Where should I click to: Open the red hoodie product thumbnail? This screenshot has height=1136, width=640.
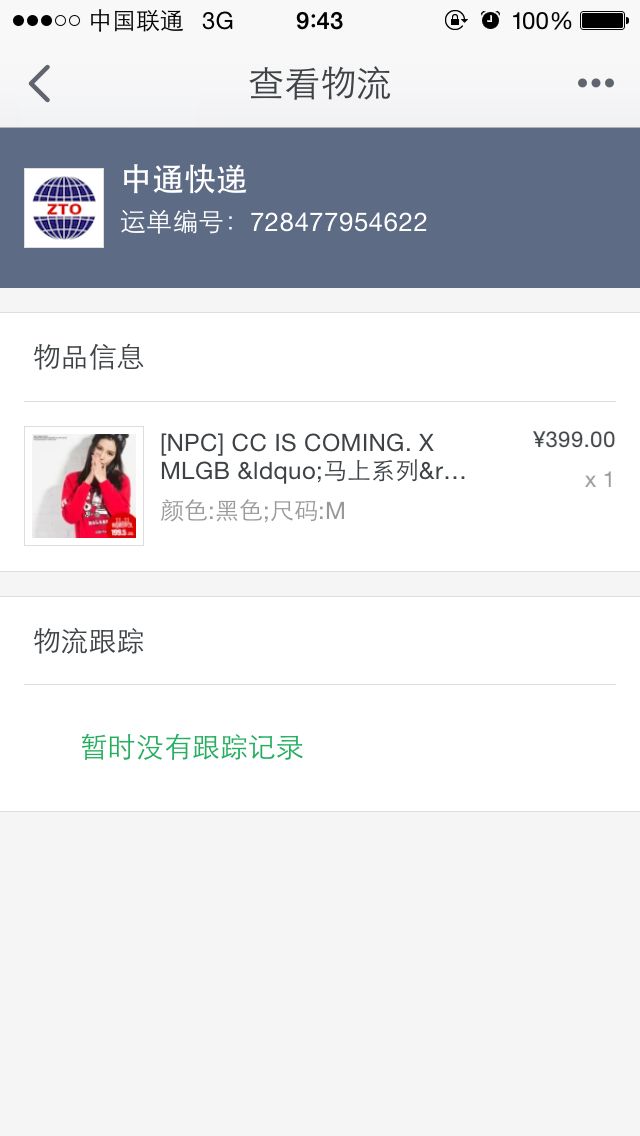(x=84, y=486)
